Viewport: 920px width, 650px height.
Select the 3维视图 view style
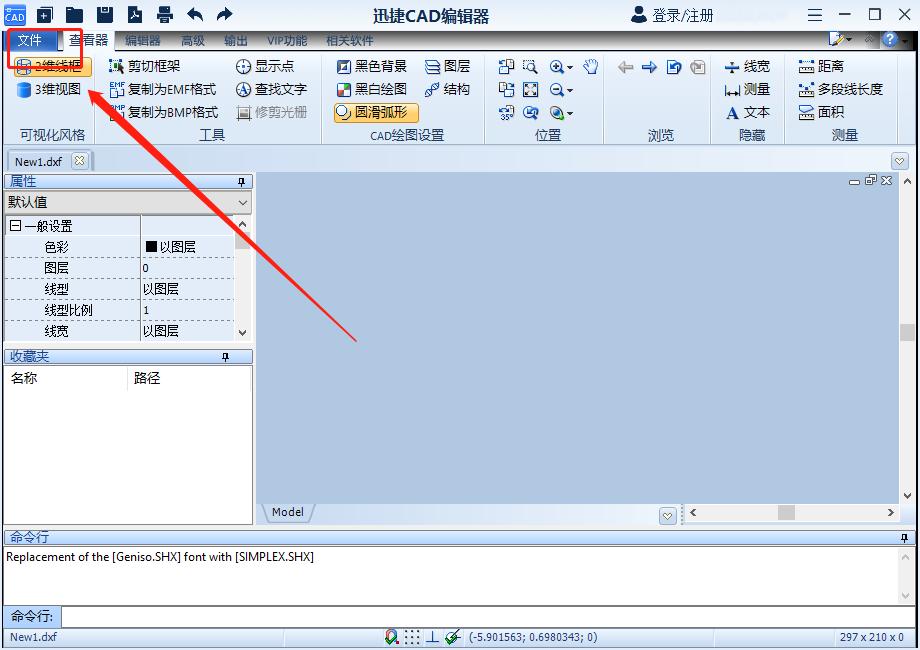(49, 89)
